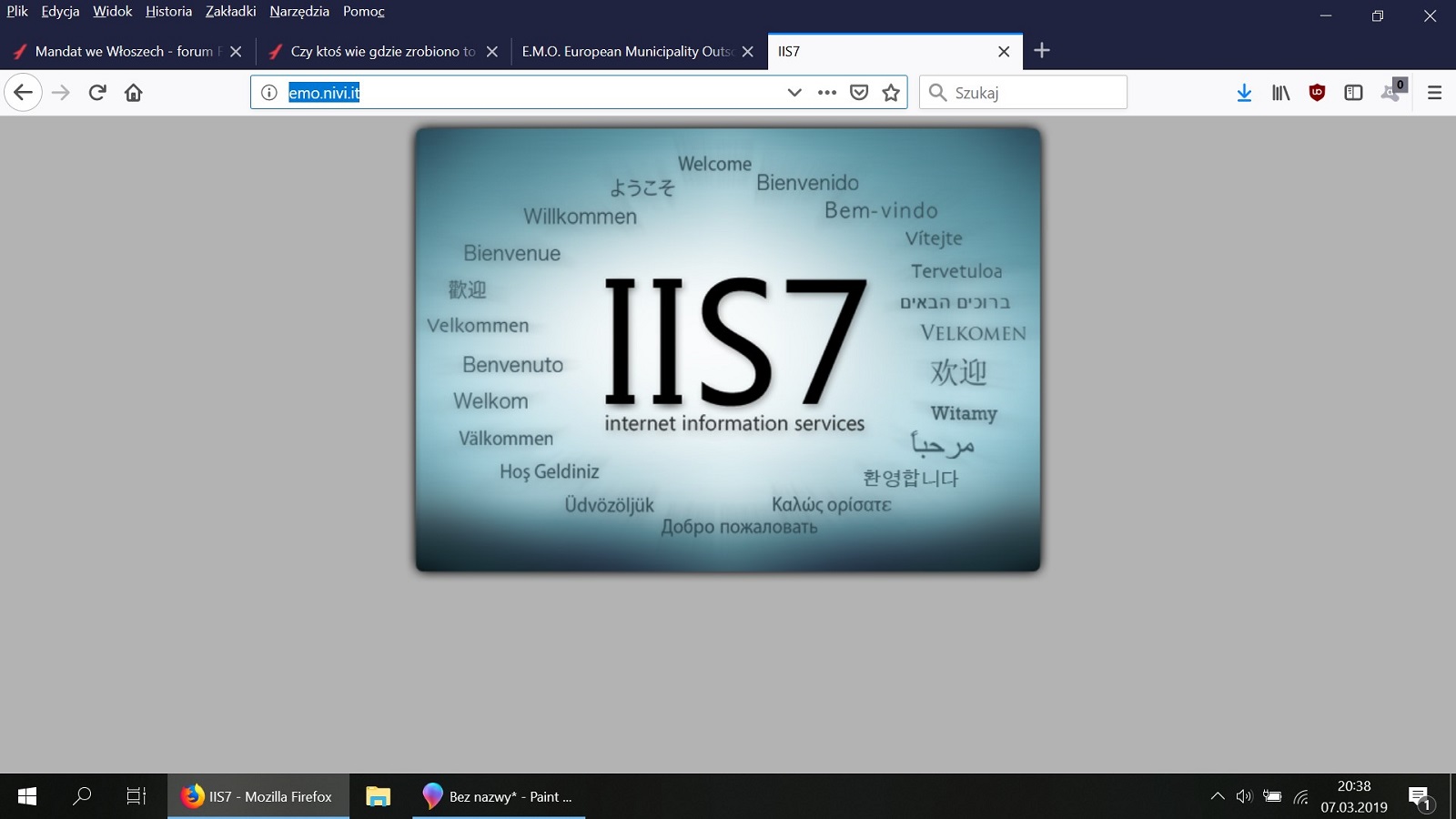Click the back navigation arrow

pyautogui.click(x=23, y=92)
